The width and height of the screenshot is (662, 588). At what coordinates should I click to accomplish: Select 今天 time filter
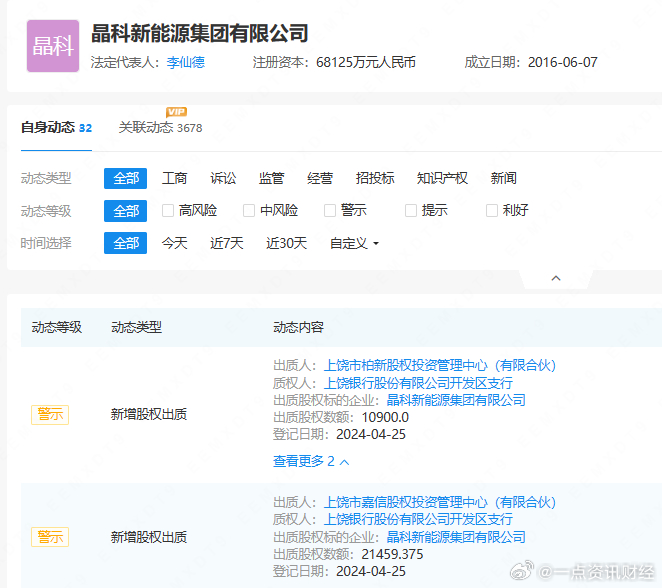coord(174,243)
